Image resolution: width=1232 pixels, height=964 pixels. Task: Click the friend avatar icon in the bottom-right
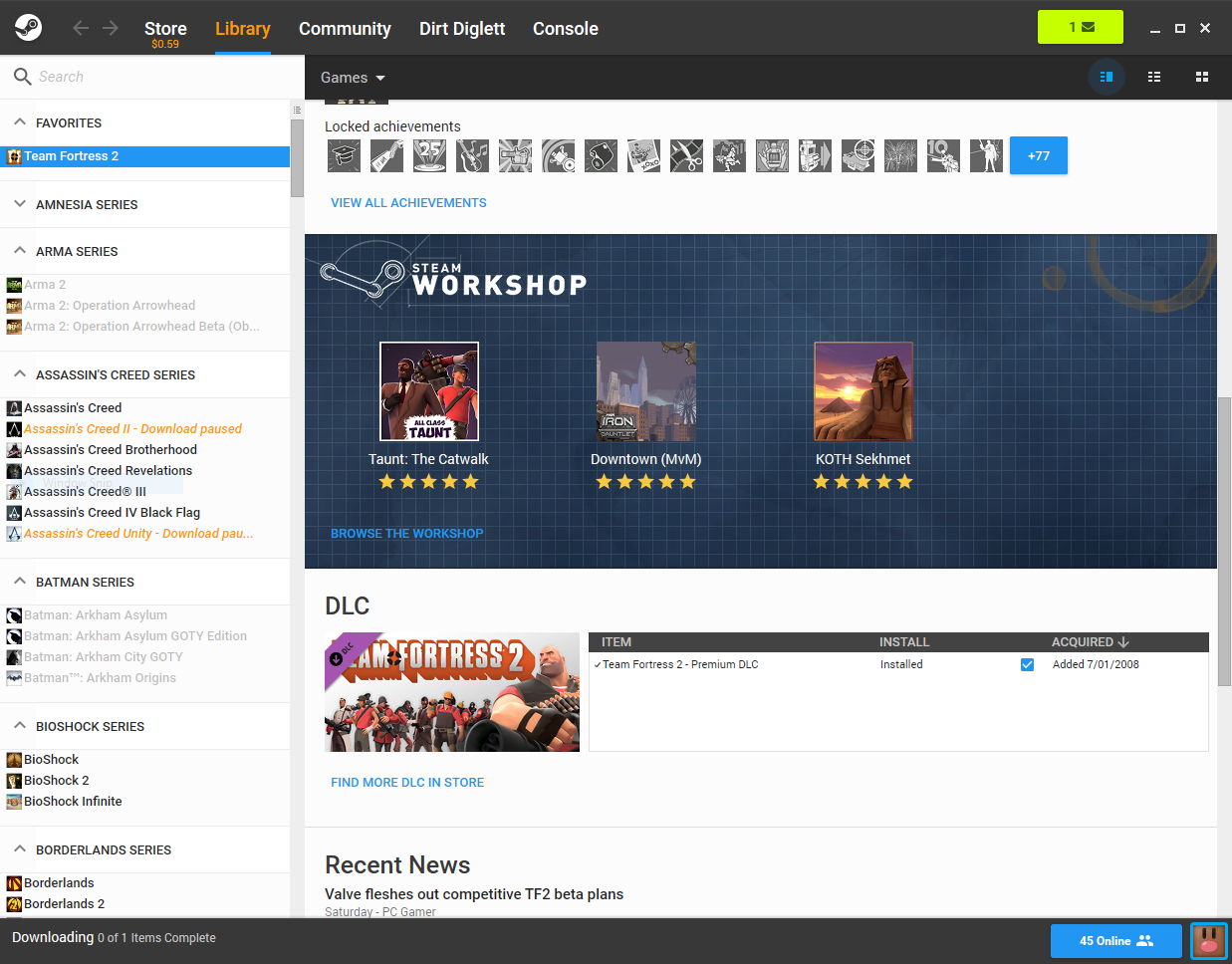pos(1208,940)
